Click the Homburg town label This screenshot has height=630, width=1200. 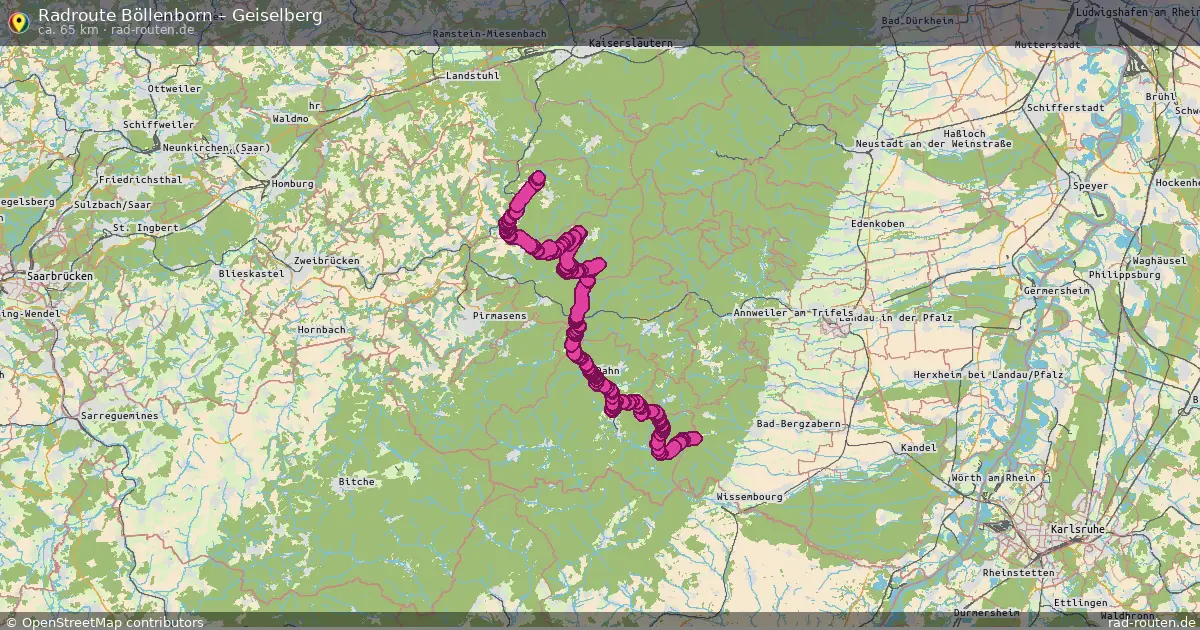[294, 184]
